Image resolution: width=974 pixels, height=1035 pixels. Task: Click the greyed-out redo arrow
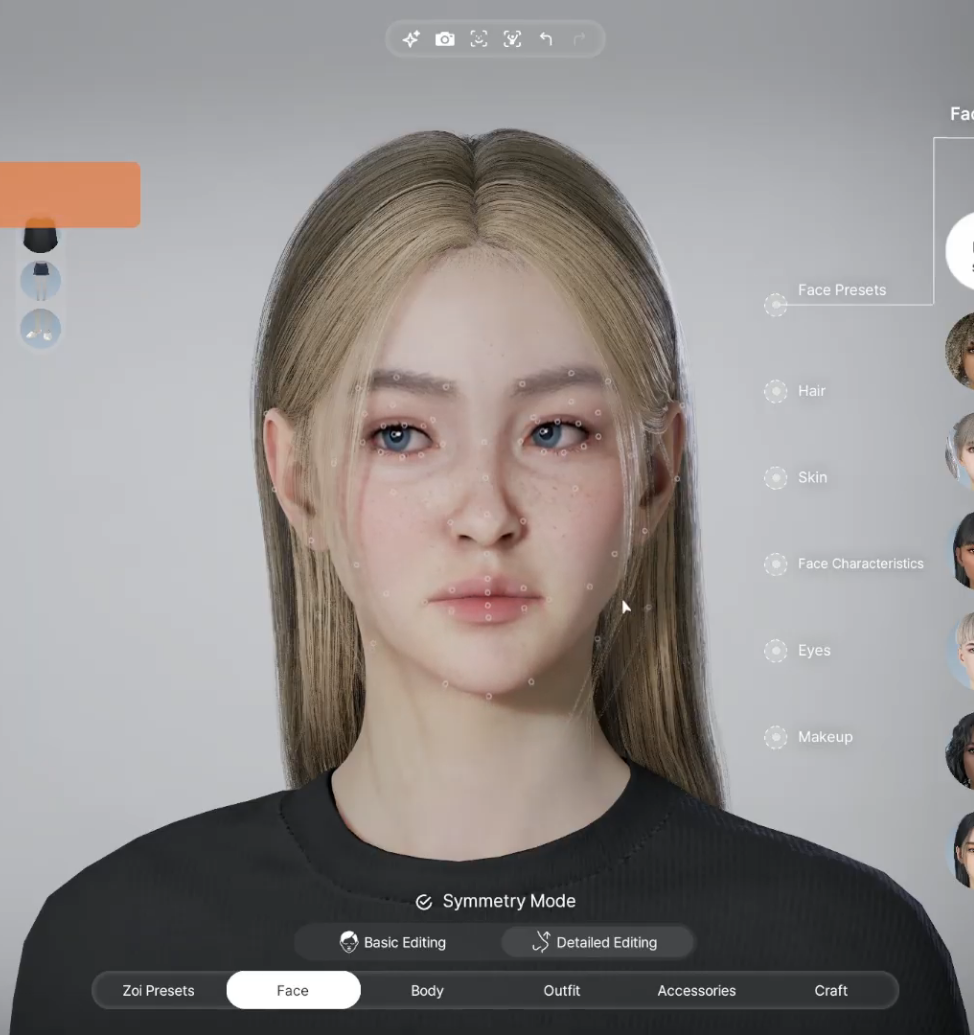(579, 40)
